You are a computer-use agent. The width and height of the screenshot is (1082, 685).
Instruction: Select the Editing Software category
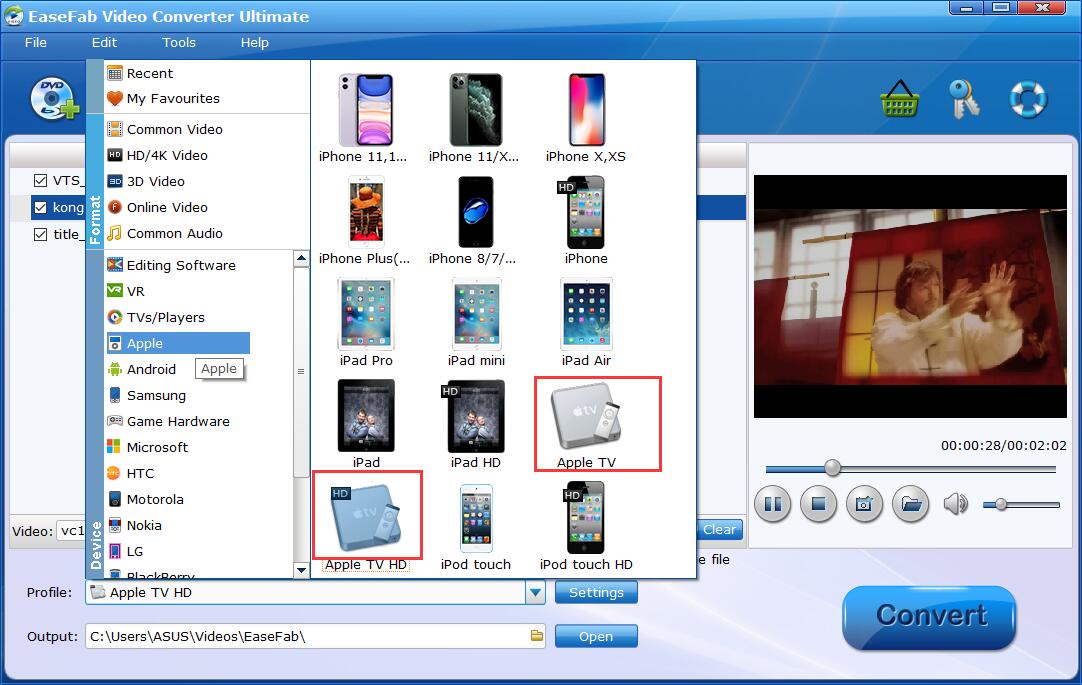tap(171, 266)
